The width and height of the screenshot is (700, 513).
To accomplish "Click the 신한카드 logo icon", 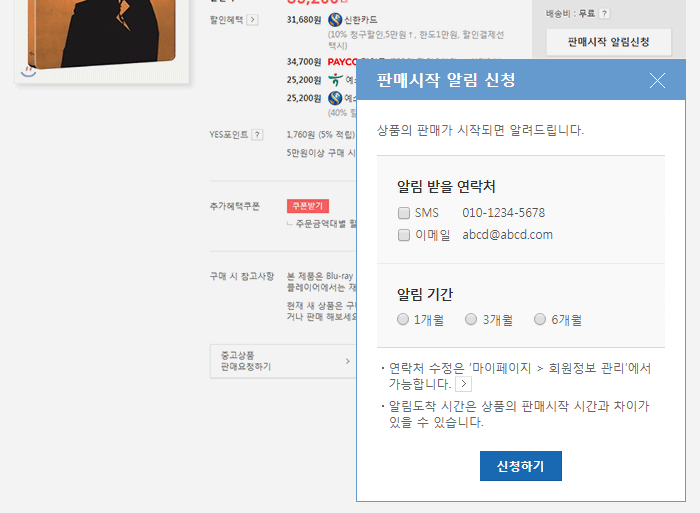I will 335,20.
